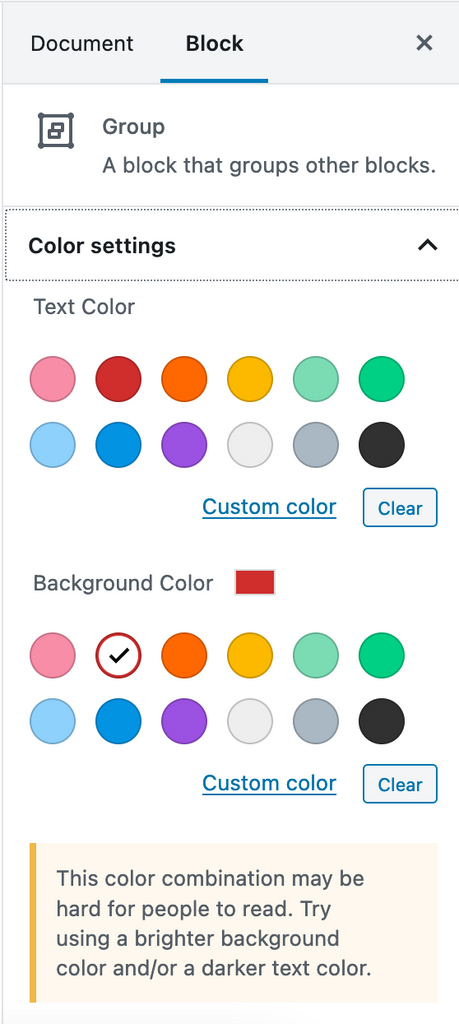
Task: Set purple as text color
Action: (x=184, y=445)
